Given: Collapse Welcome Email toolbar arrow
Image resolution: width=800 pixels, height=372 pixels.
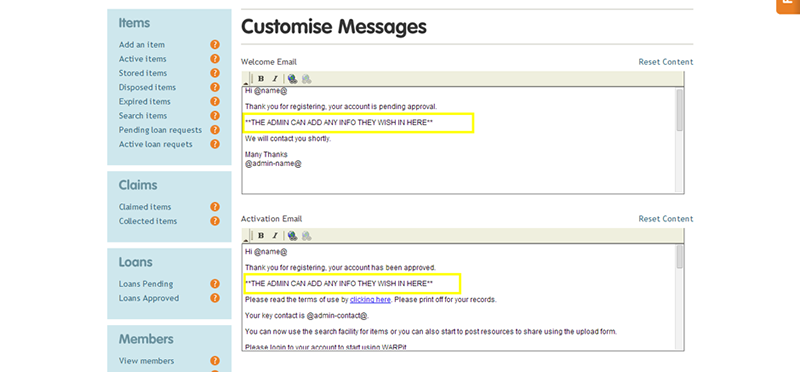Looking at the screenshot, I should coord(245,82).
